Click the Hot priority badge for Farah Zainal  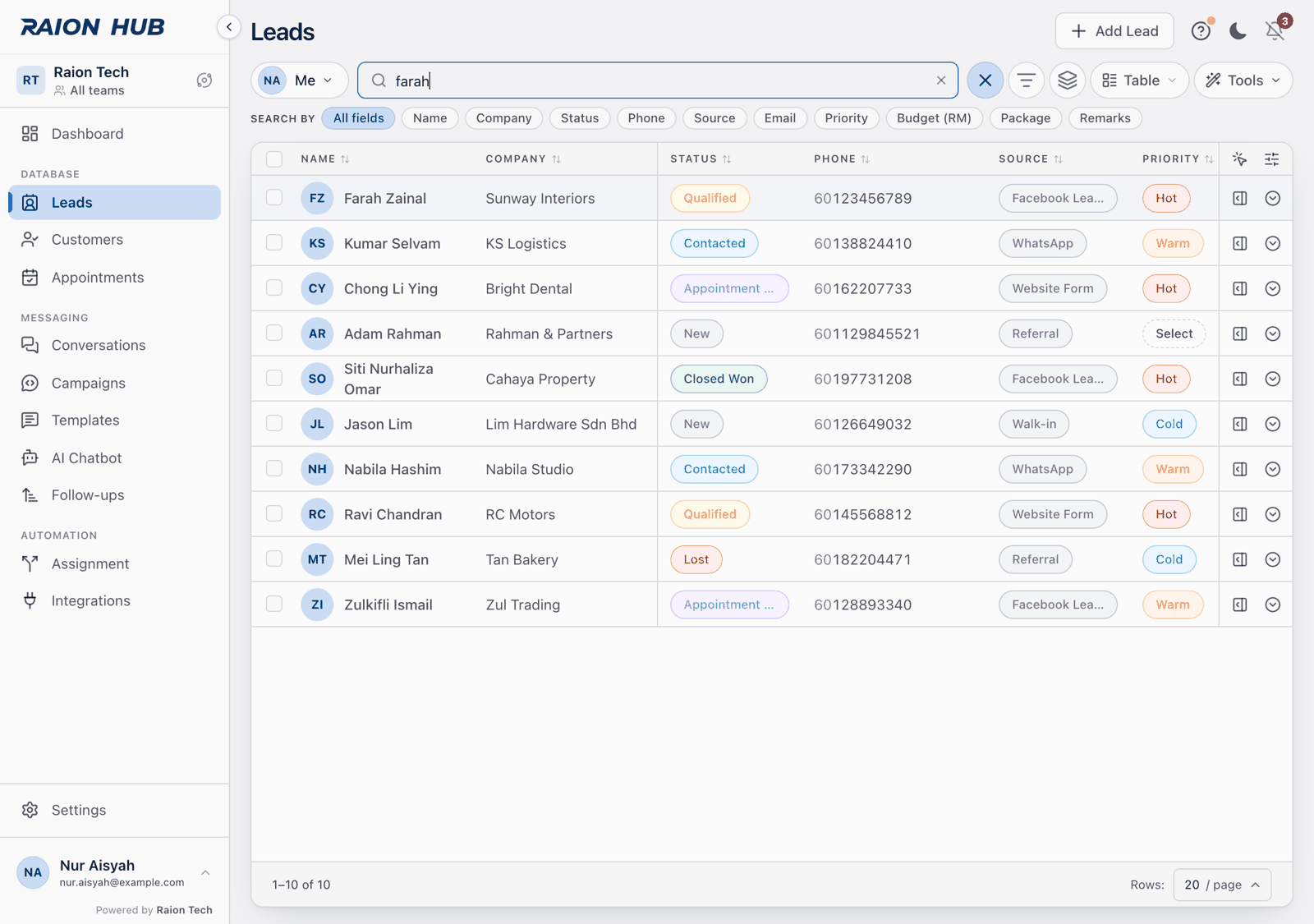pyautogui.click(x=1166, y=198)
